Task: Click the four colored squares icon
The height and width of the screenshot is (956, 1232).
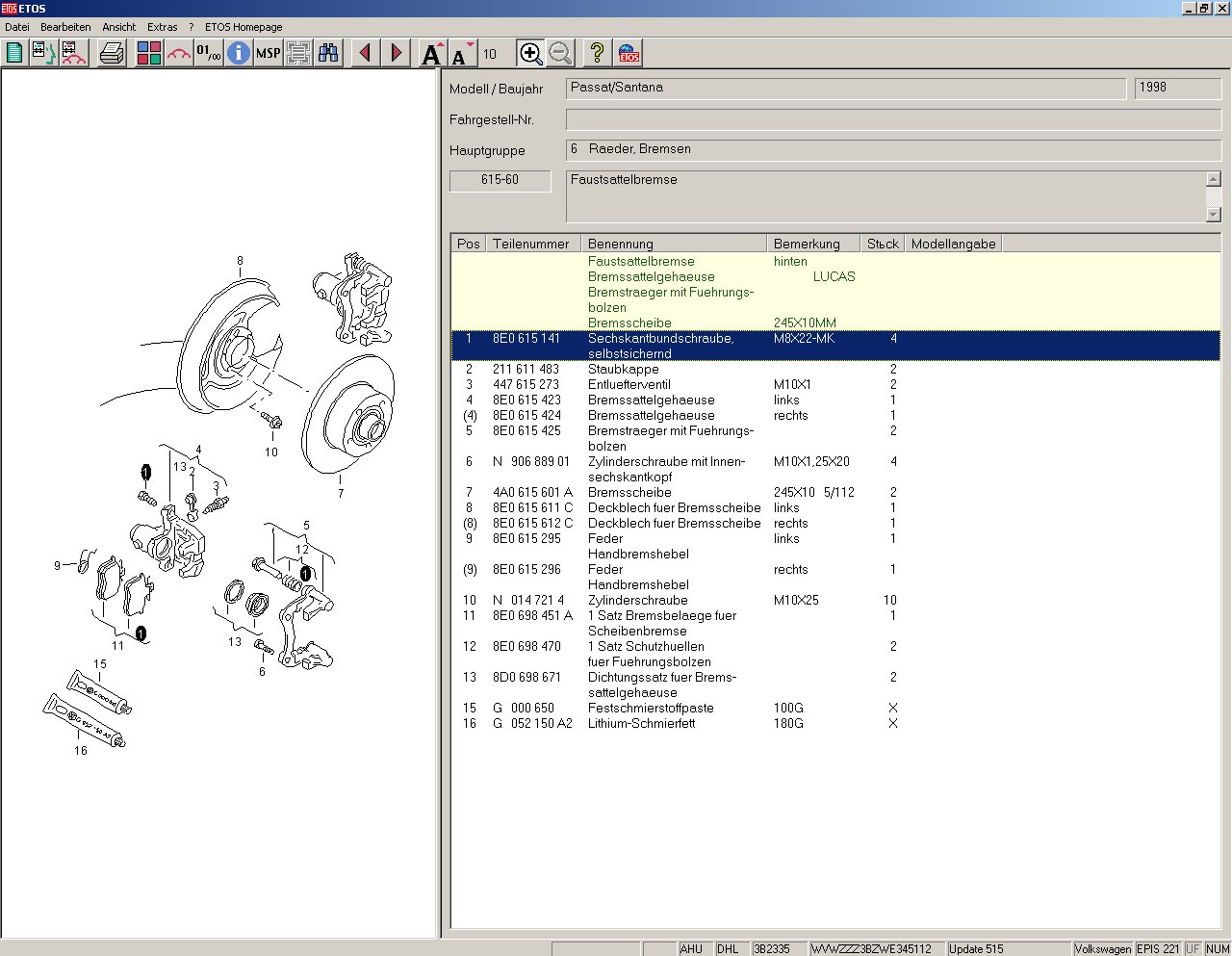Action: click(149, 53)
